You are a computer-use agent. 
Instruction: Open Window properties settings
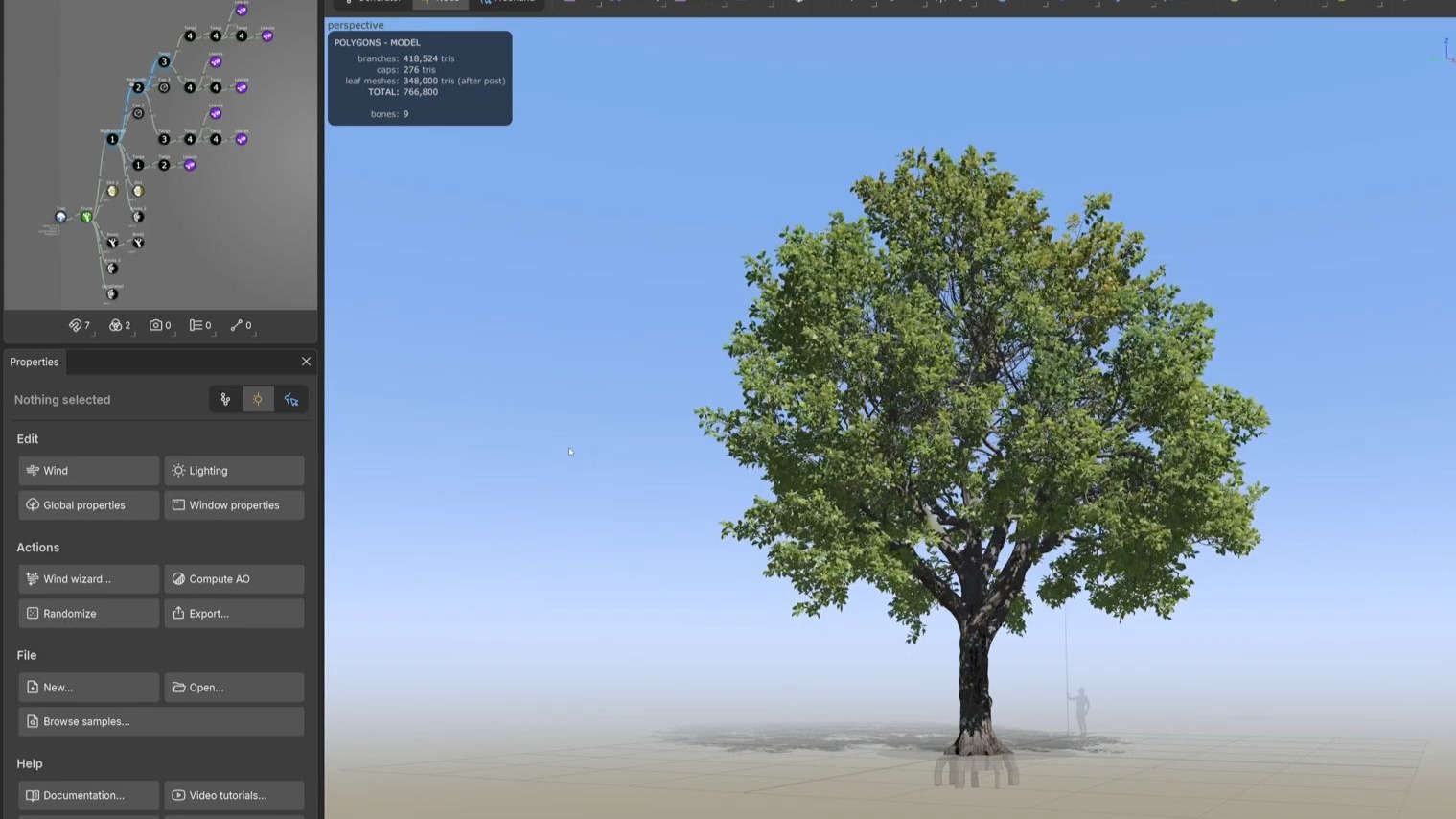click(234, 504)
